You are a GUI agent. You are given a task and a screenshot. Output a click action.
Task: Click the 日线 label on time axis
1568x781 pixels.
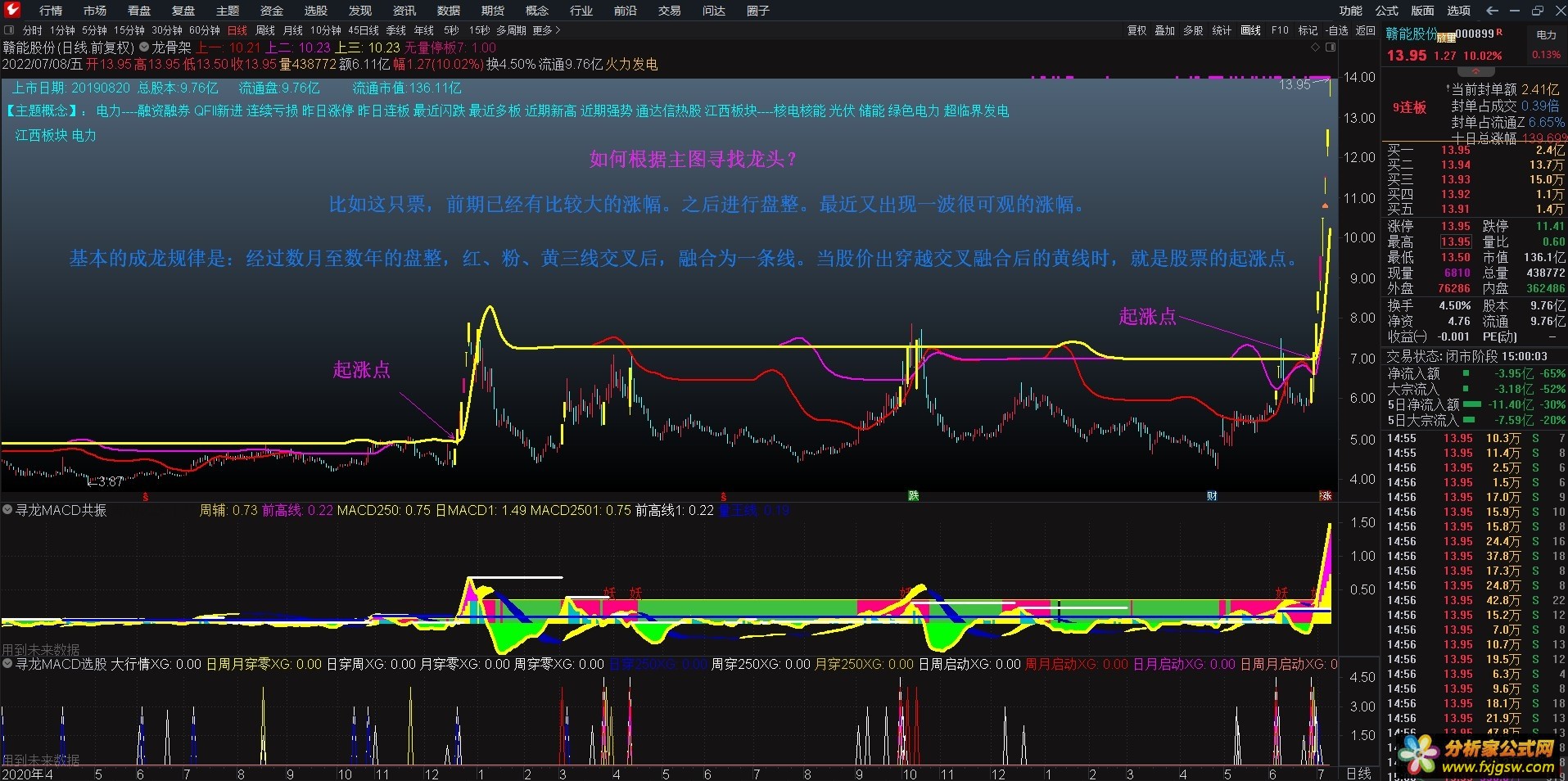pos(1359,774)
